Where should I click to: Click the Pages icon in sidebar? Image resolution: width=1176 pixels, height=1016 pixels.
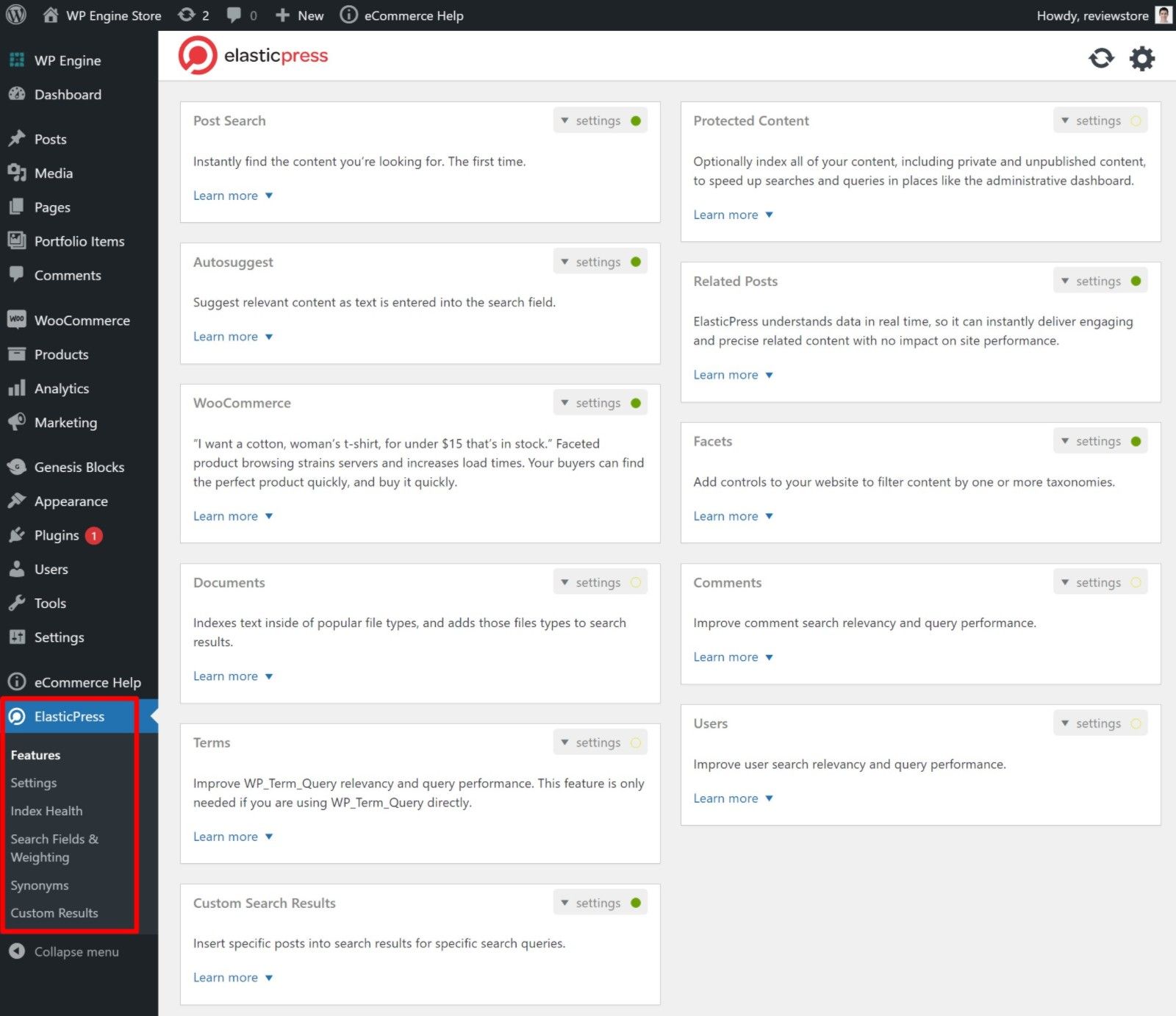[17, 207]
